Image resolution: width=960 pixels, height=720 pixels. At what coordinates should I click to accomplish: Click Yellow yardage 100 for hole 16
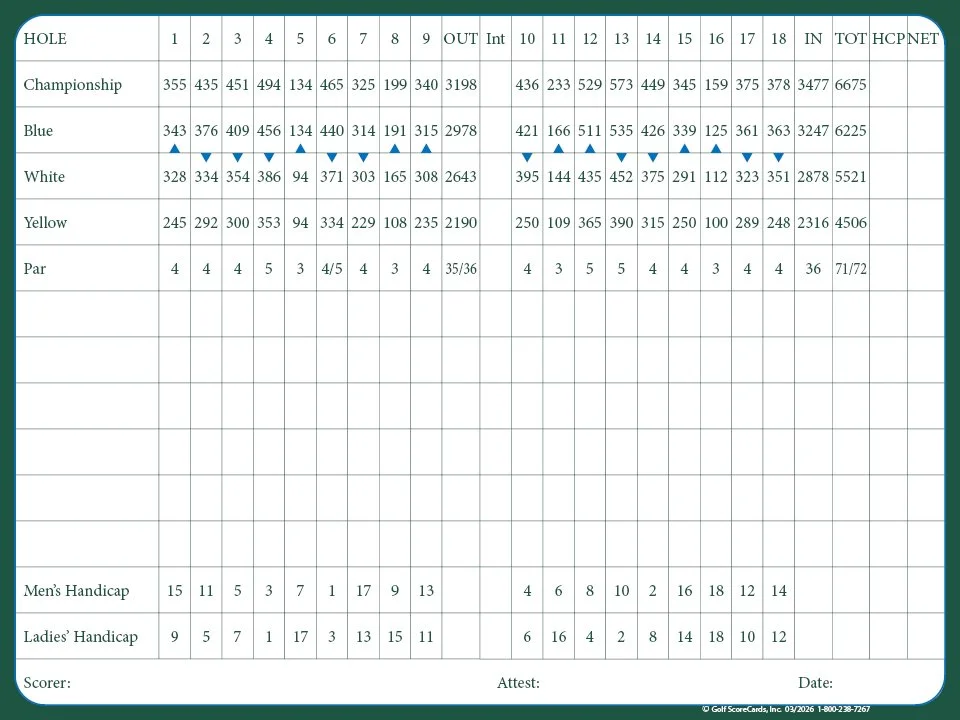pos(716,222)
